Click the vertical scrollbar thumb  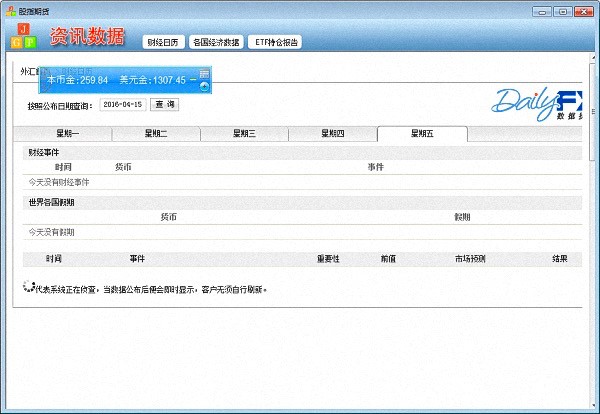click(x=593, y=111)
